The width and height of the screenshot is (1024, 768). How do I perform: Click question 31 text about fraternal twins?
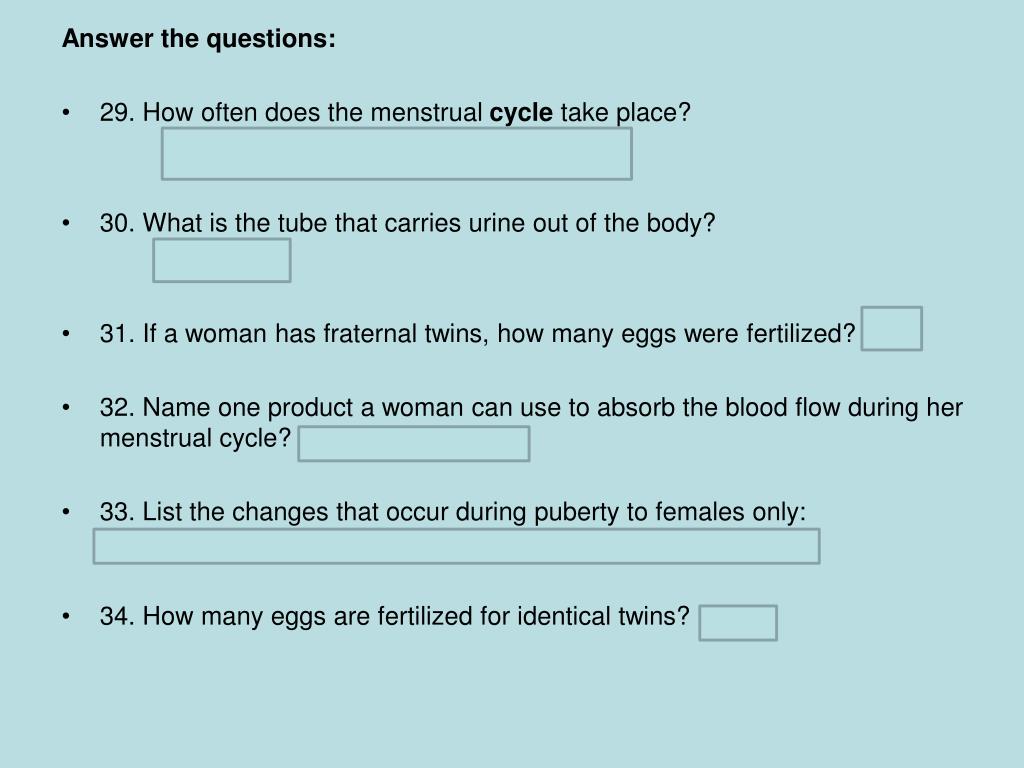[477, 333]
